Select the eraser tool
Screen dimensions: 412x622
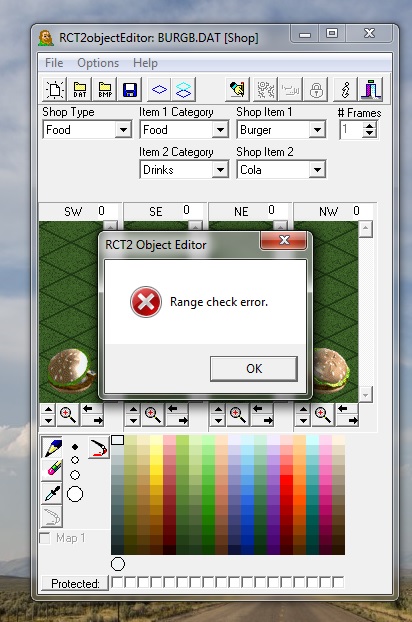[52, 470]
